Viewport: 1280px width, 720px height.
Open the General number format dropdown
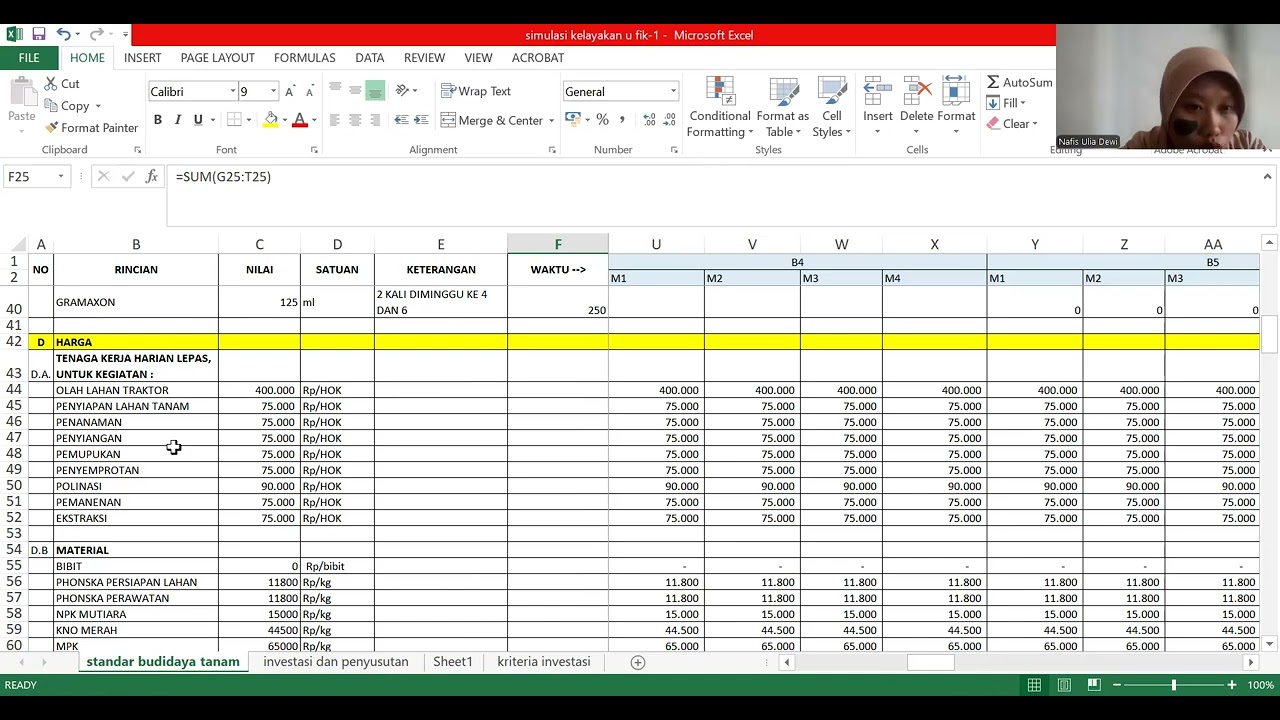click(673, 91)
